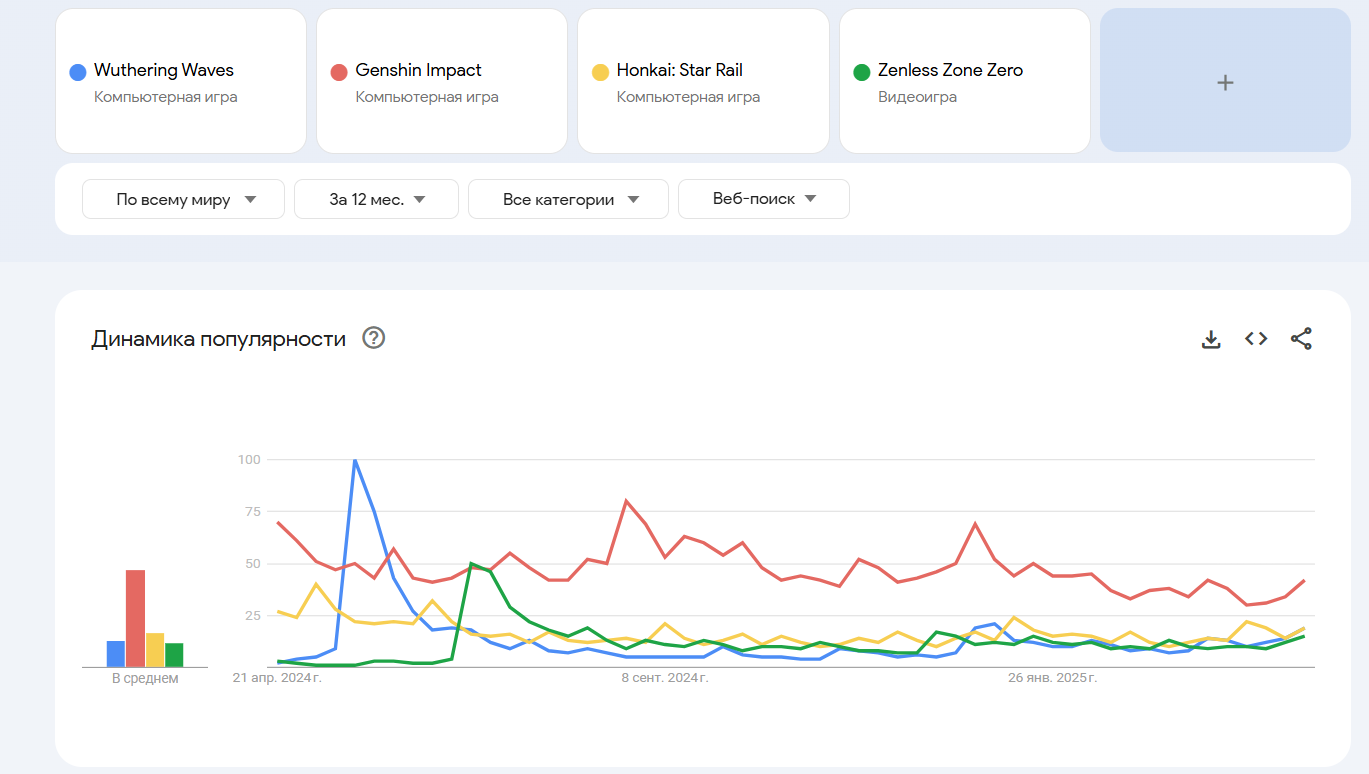The image size is (1369, 774).
Task: Click the 26 янв. 2025 г. axis label
Action: (x=1052, y=679)
